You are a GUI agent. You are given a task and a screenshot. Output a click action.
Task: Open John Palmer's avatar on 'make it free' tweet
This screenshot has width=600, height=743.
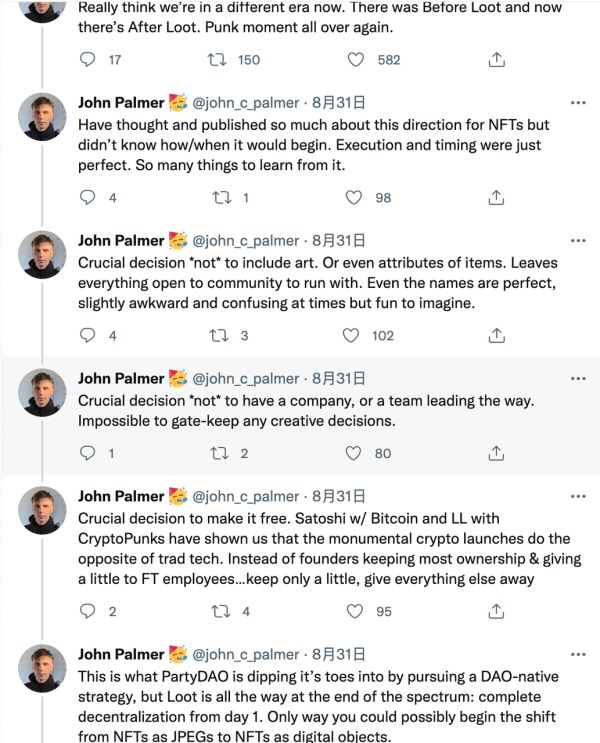tap(43, 510)
